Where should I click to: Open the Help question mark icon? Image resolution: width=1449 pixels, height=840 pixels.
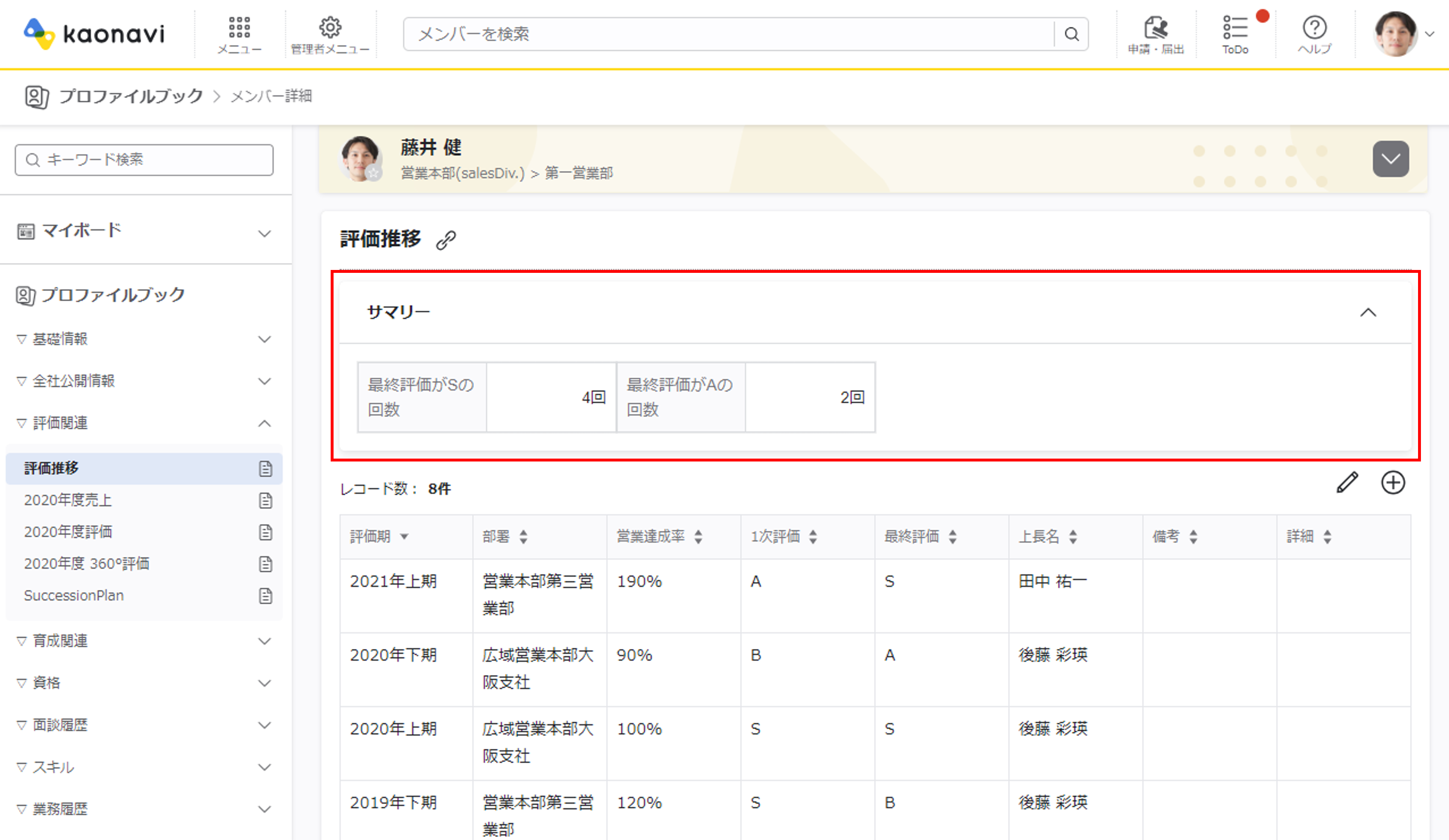(x=1314, y=34)
